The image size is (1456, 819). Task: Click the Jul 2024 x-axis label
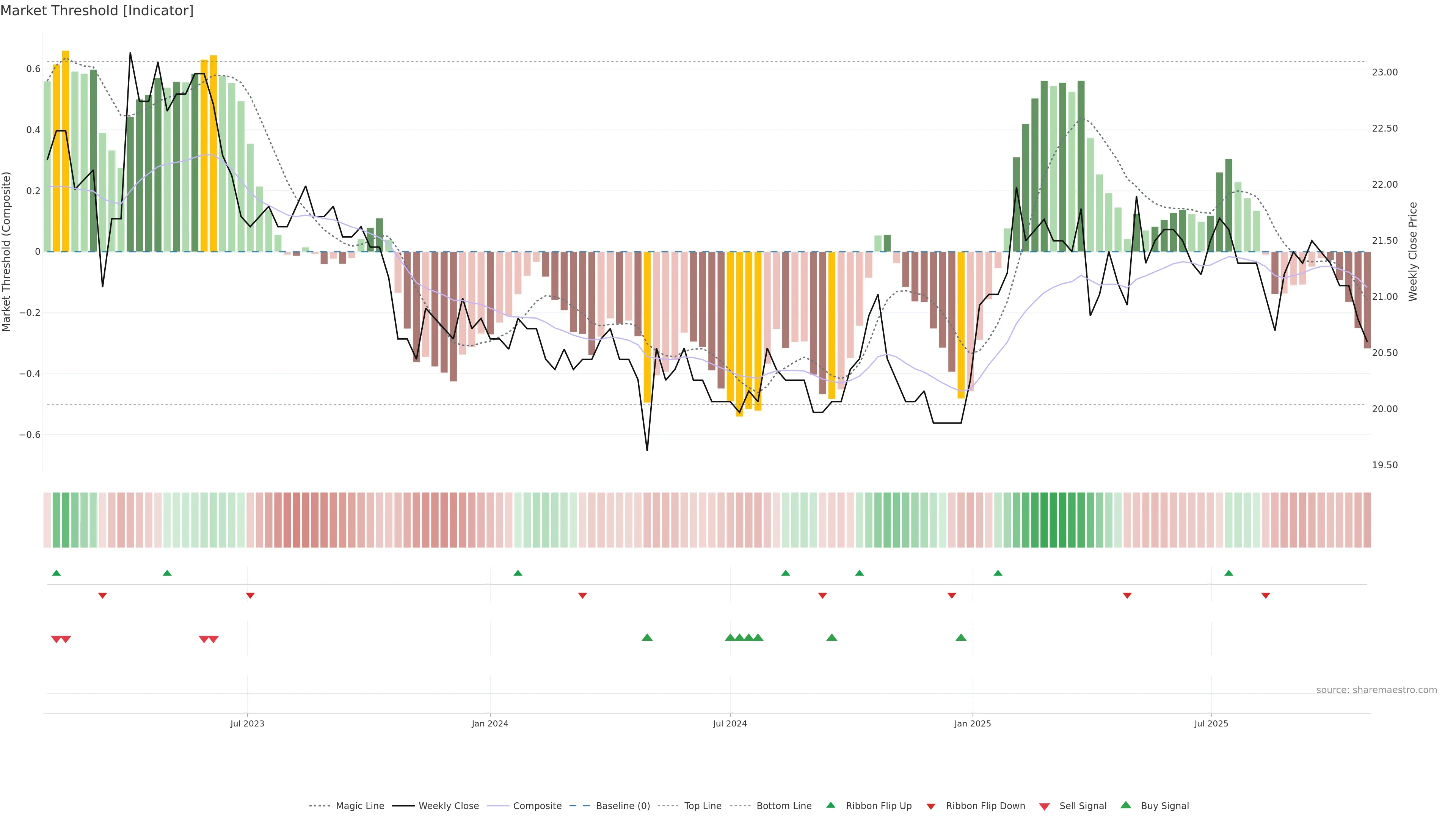click(x=730, y=723)
